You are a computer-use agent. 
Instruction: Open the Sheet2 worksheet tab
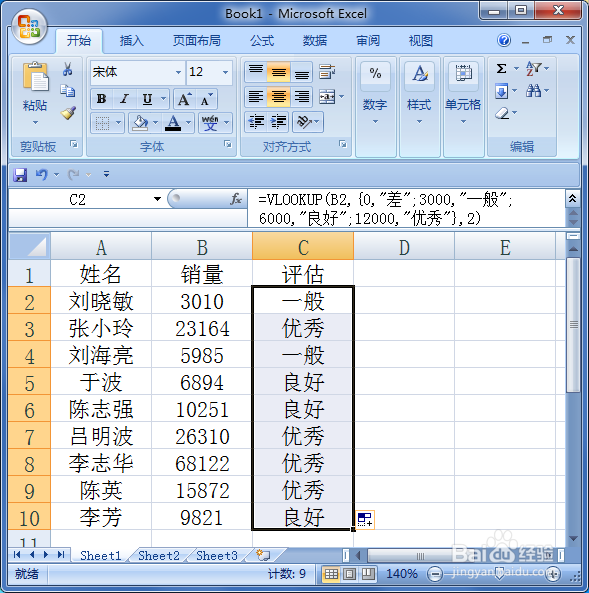tap(159, 555)
